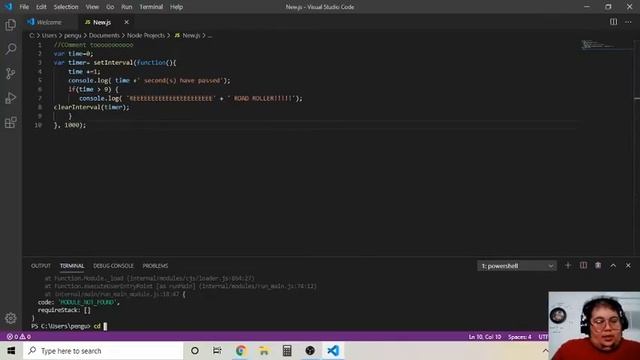Screen dimensions: 640x360
Task: Open the Calculator from the taskbar
Action: (x=287, y=351)
